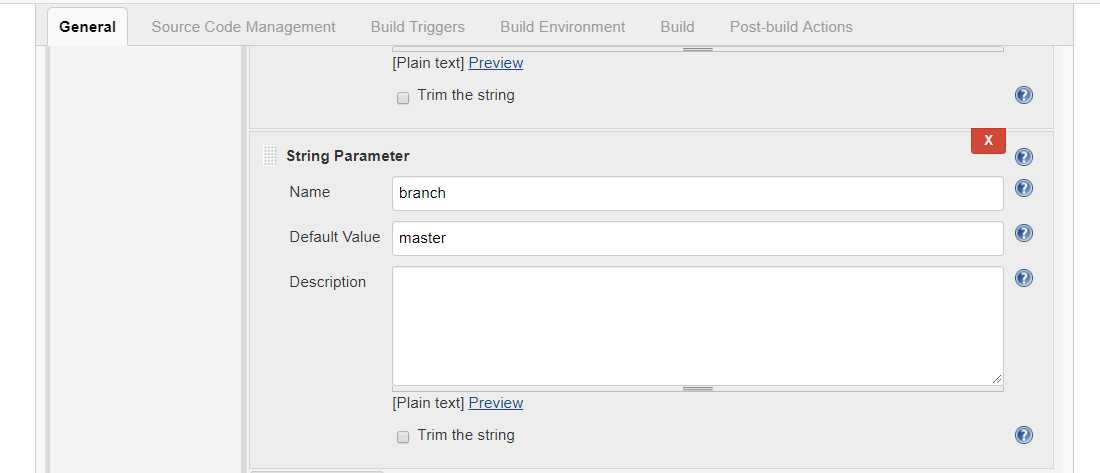The image size is (1100, 473).
Task: Enable upper Trim the string checkbox
Action: click(403, 98)
